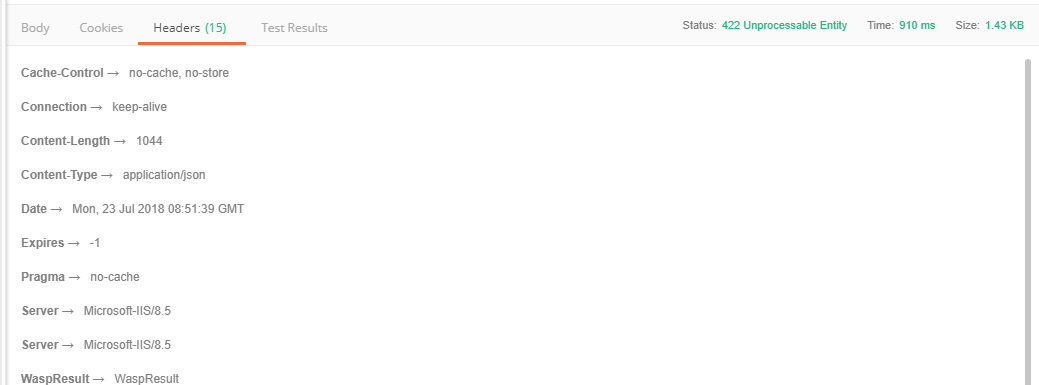
Task: Click the first Microsoft-IIS/8.5 value
Action: tap(127, 311)
